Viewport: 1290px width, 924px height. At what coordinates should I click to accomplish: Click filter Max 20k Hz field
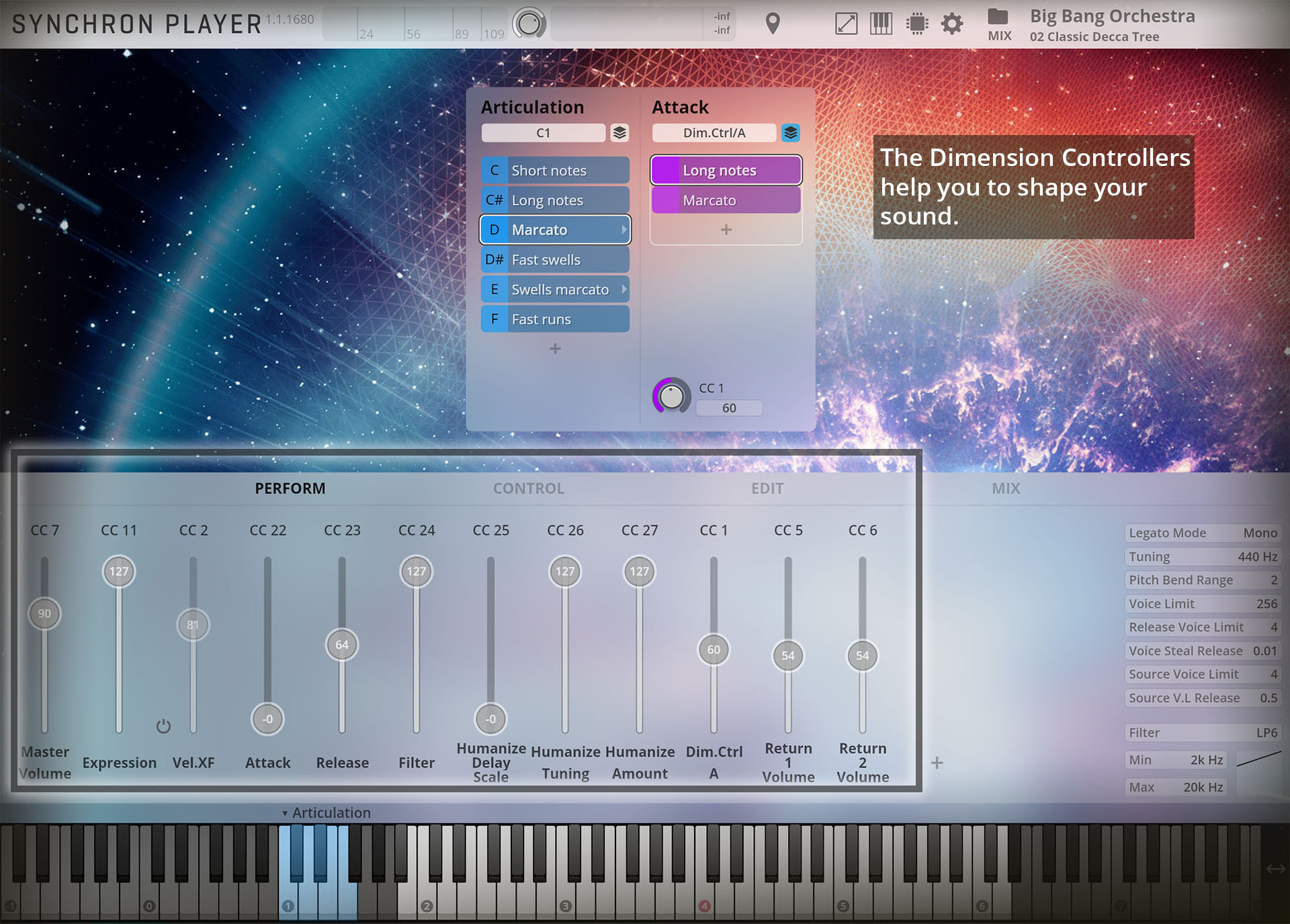pos(1176,787)
